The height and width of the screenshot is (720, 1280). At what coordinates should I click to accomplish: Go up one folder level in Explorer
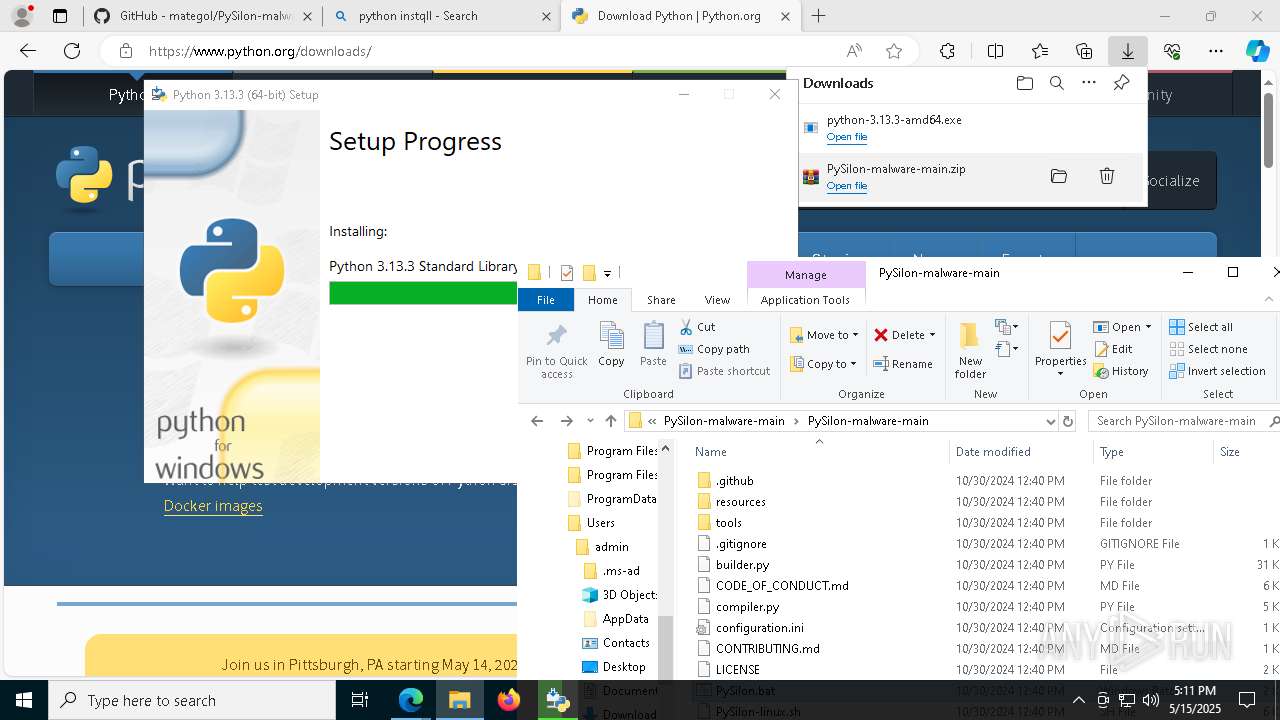(611, 421)
